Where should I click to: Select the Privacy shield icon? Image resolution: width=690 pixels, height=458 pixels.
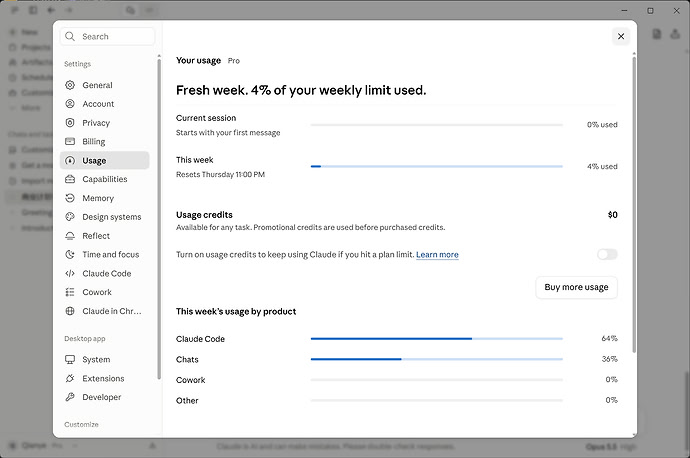point(70,123)
